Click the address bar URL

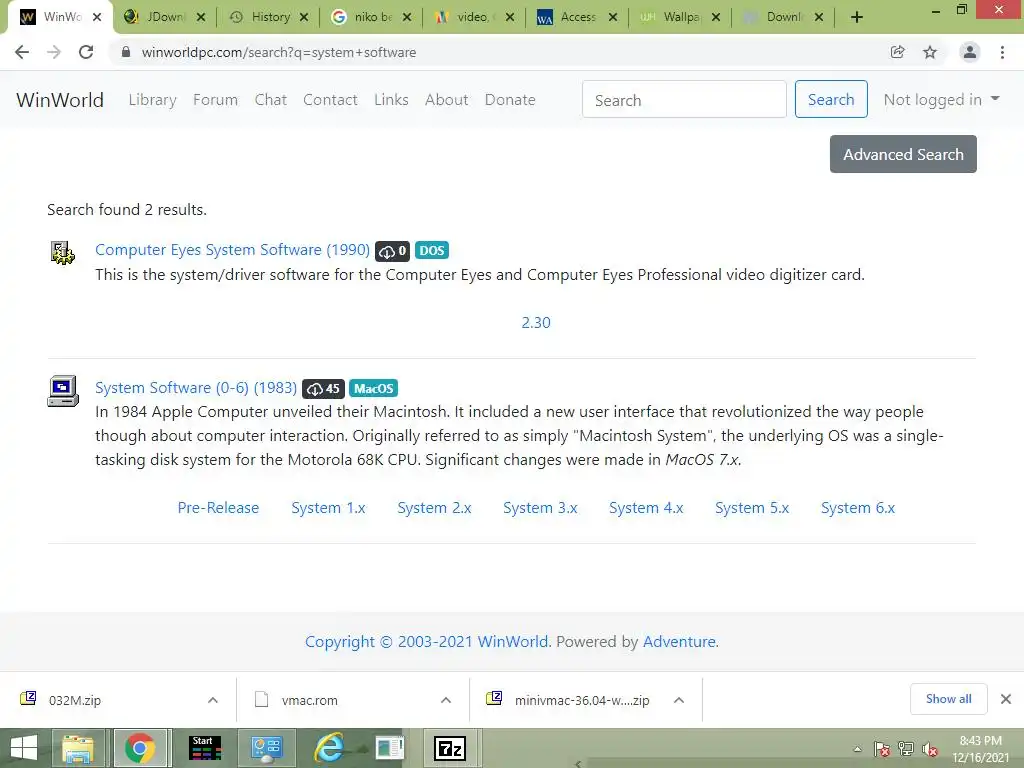[279, 52]
